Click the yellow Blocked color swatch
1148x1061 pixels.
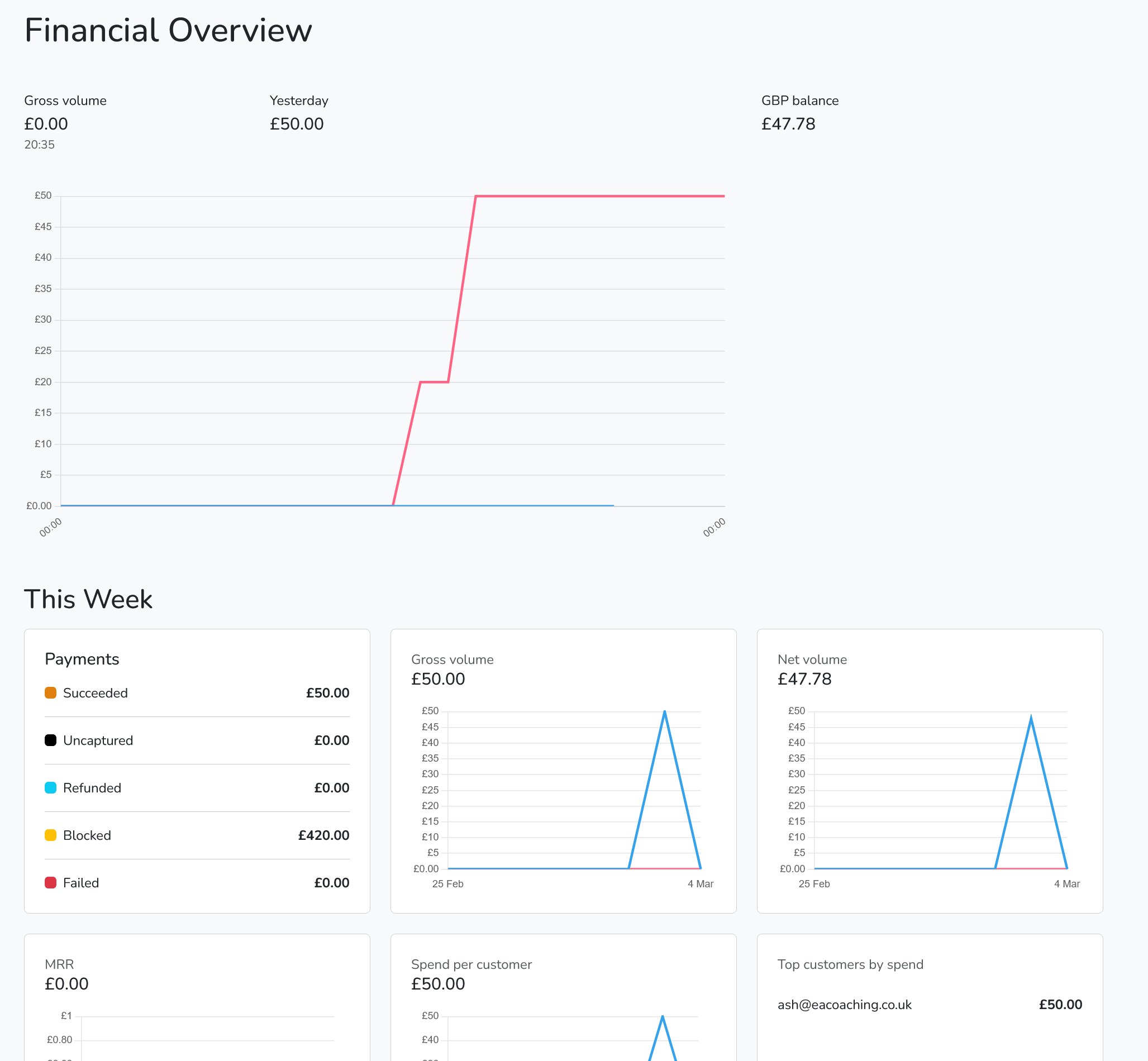50,835
